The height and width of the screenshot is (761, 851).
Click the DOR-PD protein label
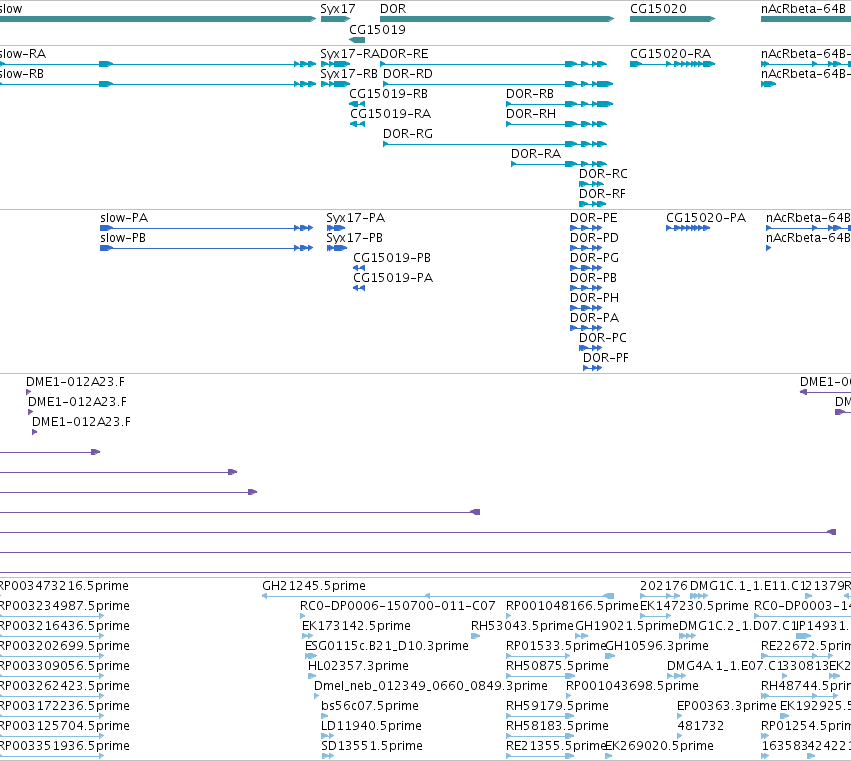pyautogui.click(x=594, y=238)
